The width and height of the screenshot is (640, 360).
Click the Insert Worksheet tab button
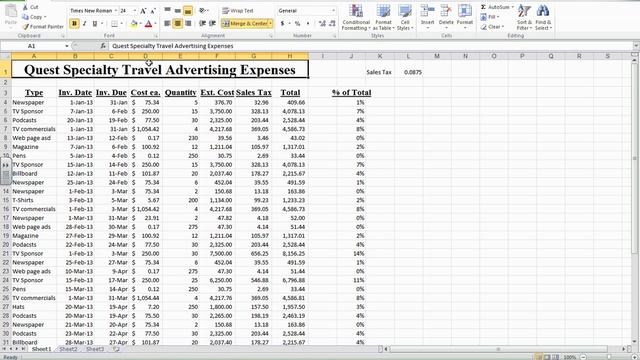(x=116, y=349)
